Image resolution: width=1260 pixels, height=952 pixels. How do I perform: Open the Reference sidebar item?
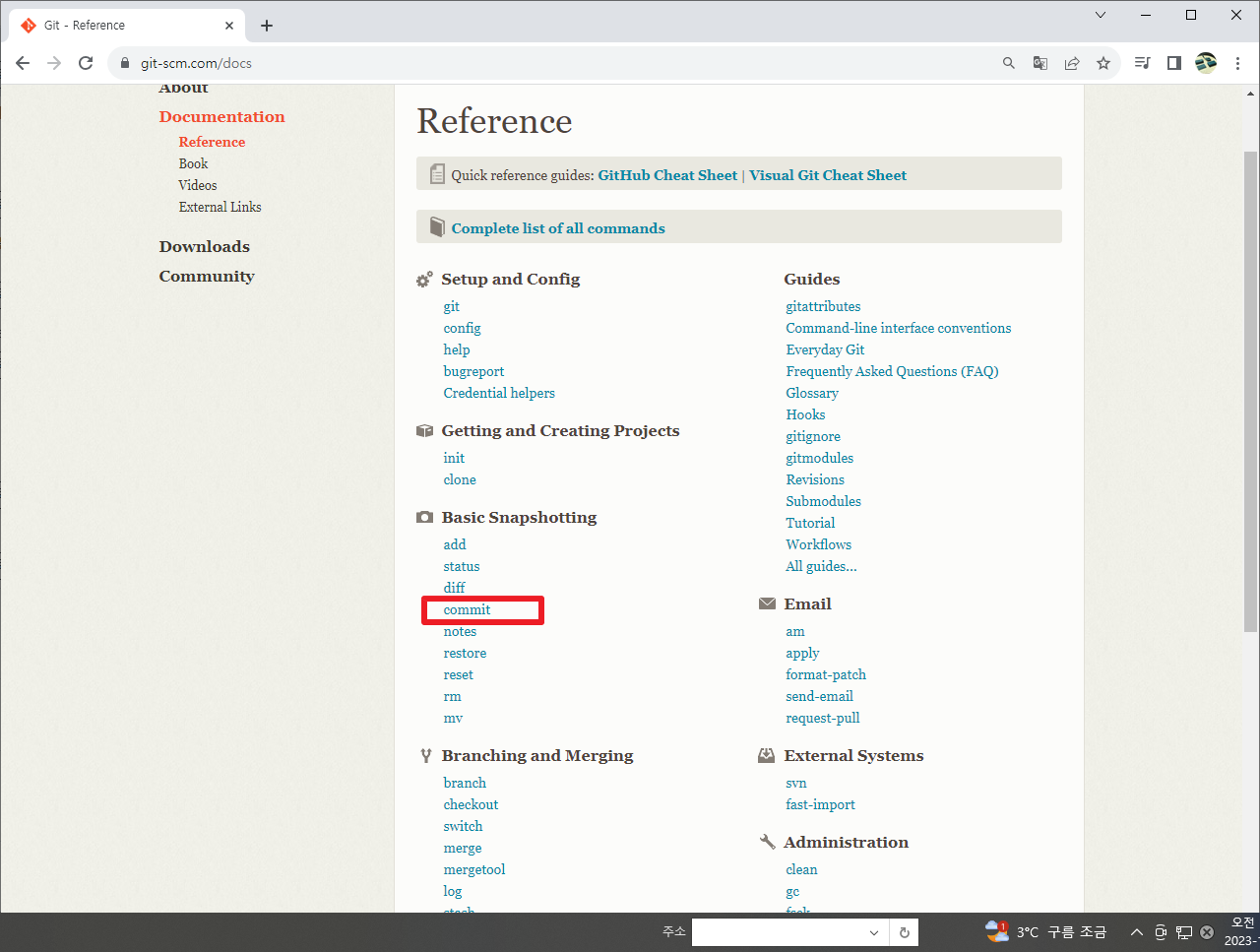coord(212,142)
